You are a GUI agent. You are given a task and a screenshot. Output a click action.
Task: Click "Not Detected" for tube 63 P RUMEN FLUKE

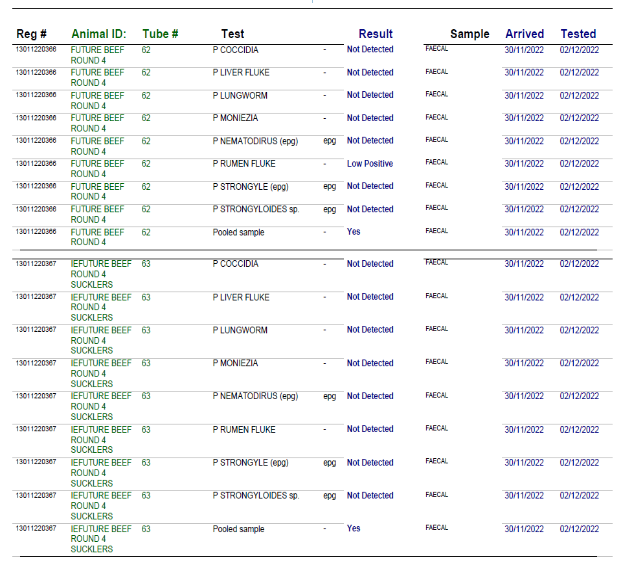(x=370, y=429)
